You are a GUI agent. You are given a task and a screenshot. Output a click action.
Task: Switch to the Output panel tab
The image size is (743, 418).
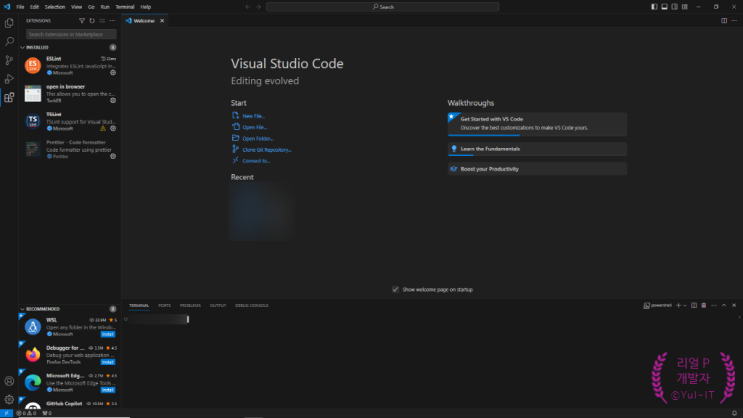click(x=218, y=306)
